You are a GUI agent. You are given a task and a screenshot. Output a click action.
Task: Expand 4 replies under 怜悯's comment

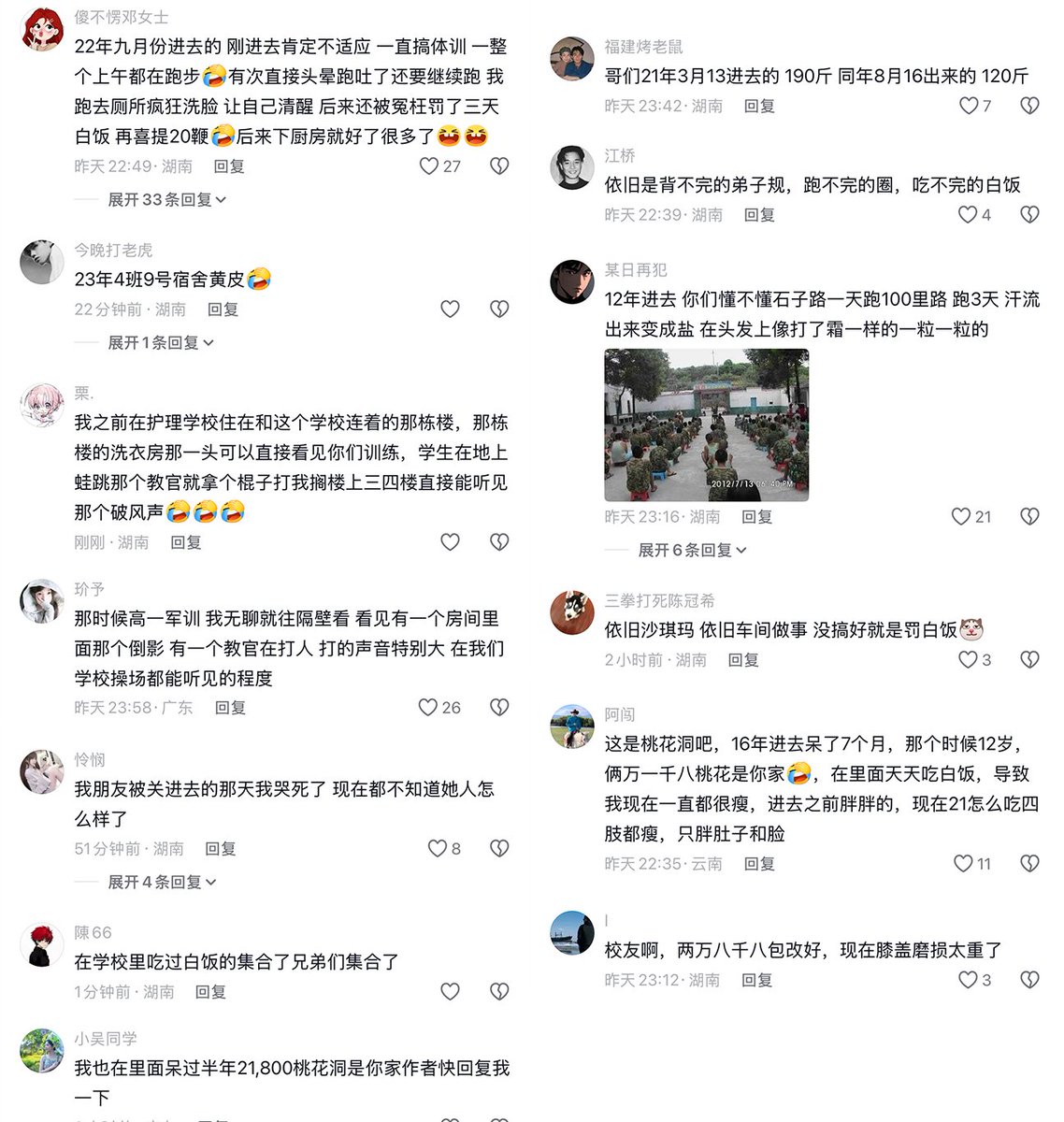162,883
